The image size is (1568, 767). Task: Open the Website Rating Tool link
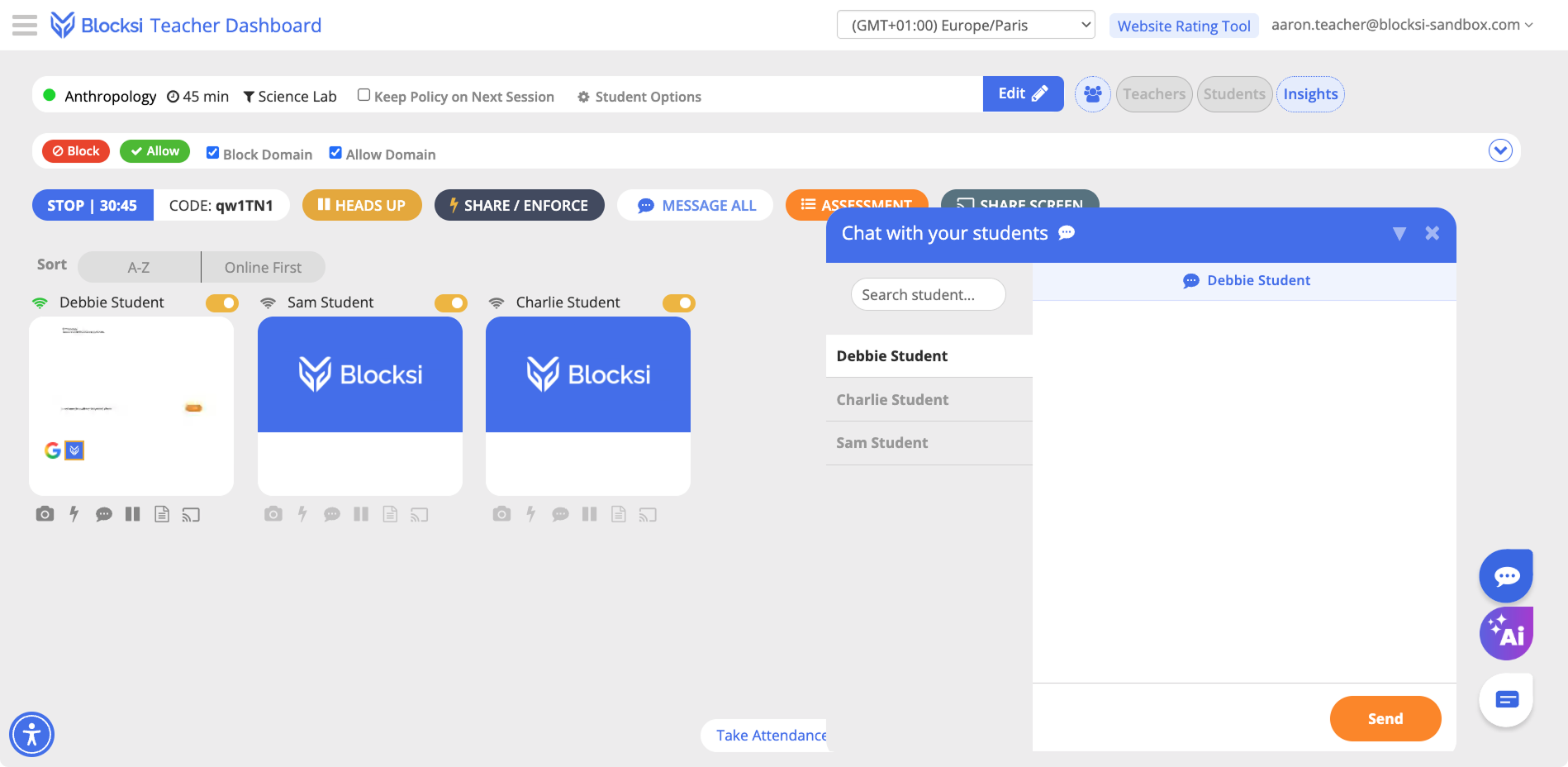[x=1184, y=26]
